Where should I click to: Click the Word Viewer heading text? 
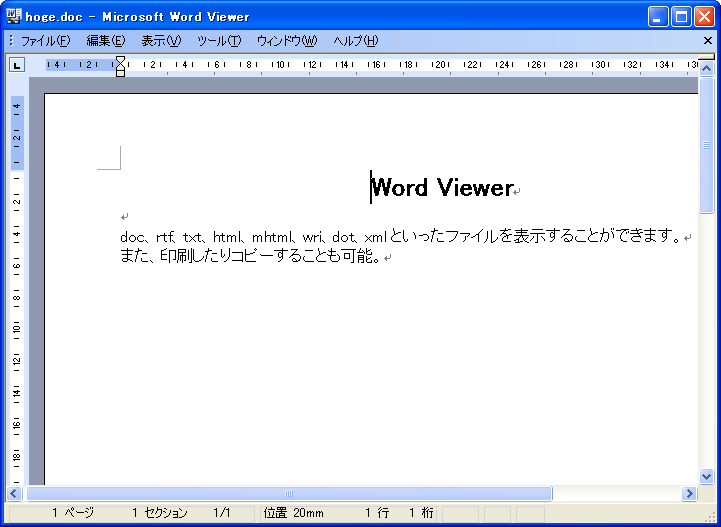(442, 188)
